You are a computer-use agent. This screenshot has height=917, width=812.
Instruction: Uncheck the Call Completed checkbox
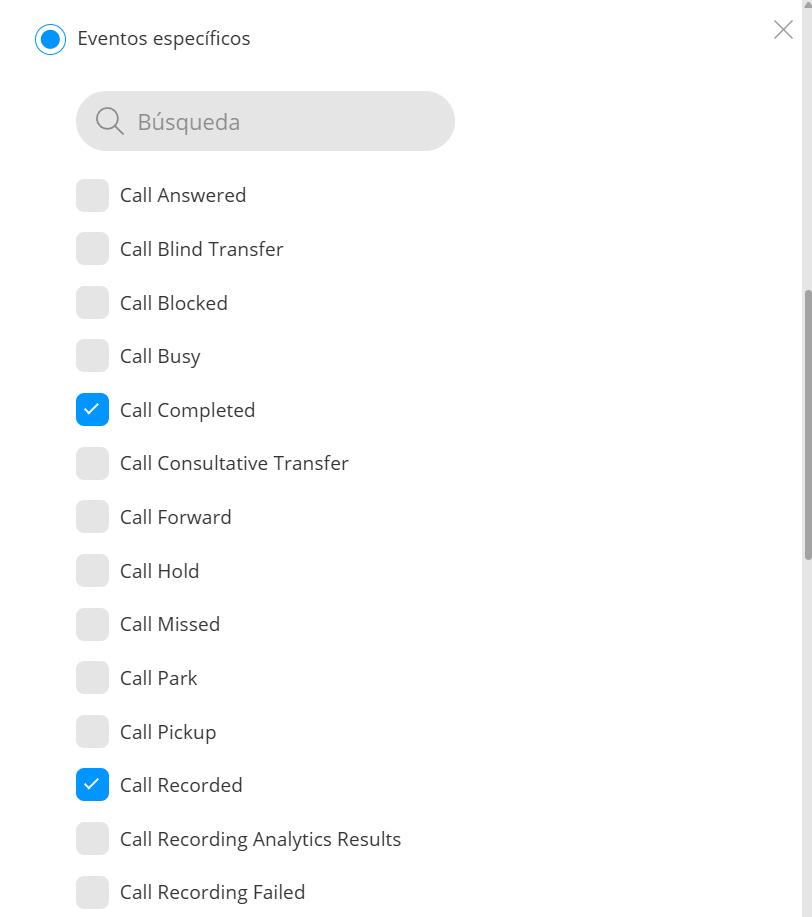click(x=92, y=409)
